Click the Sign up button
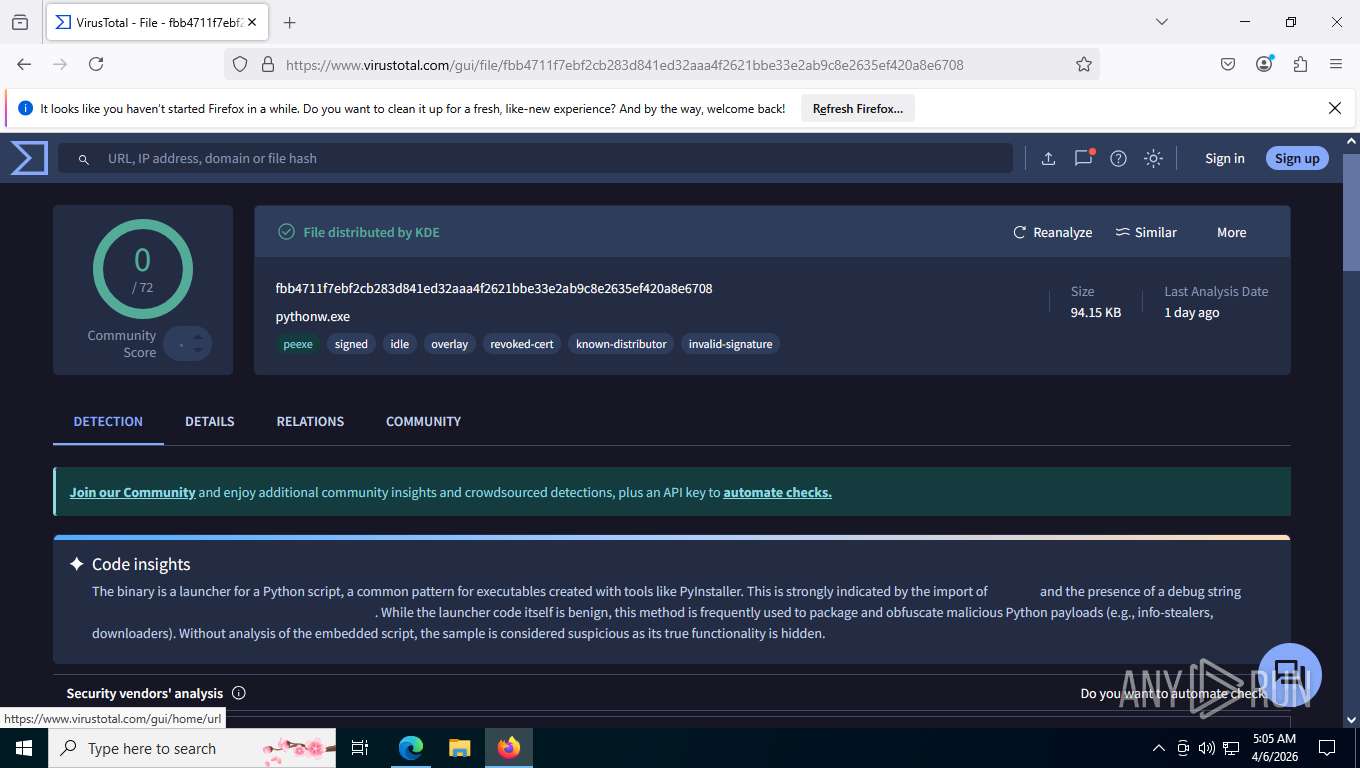The width and height of the screenshot is (1360, 768). pyautogui.click(x=1297, y=158)
